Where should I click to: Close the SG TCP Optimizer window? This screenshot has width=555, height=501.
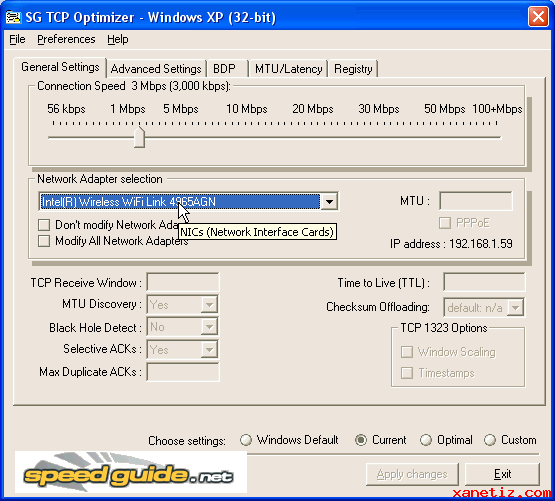538,17
